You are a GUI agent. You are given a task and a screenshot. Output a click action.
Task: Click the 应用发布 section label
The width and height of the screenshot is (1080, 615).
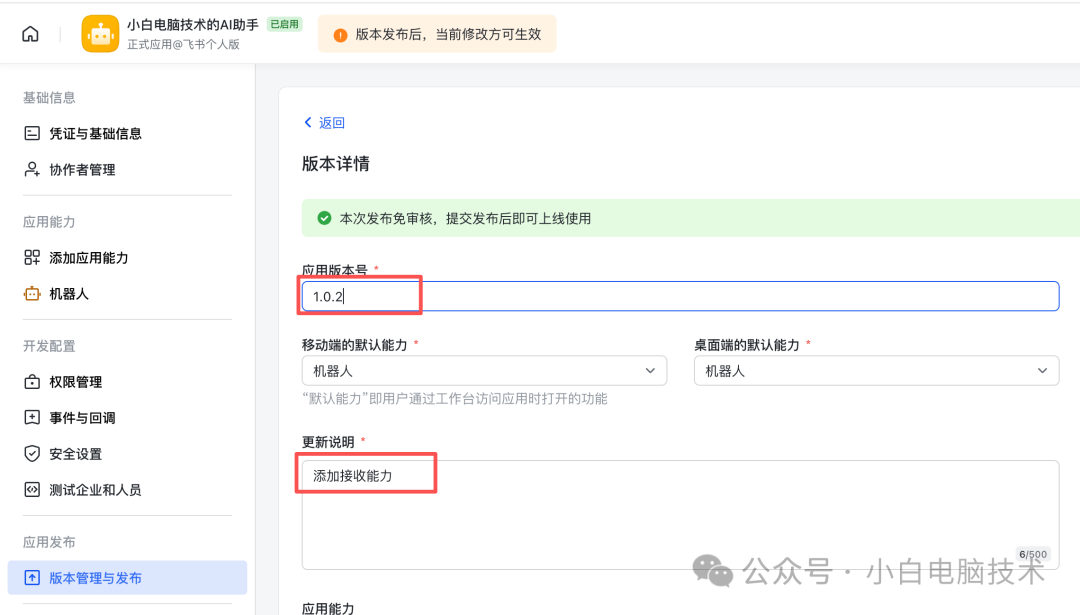coord(49,542)
